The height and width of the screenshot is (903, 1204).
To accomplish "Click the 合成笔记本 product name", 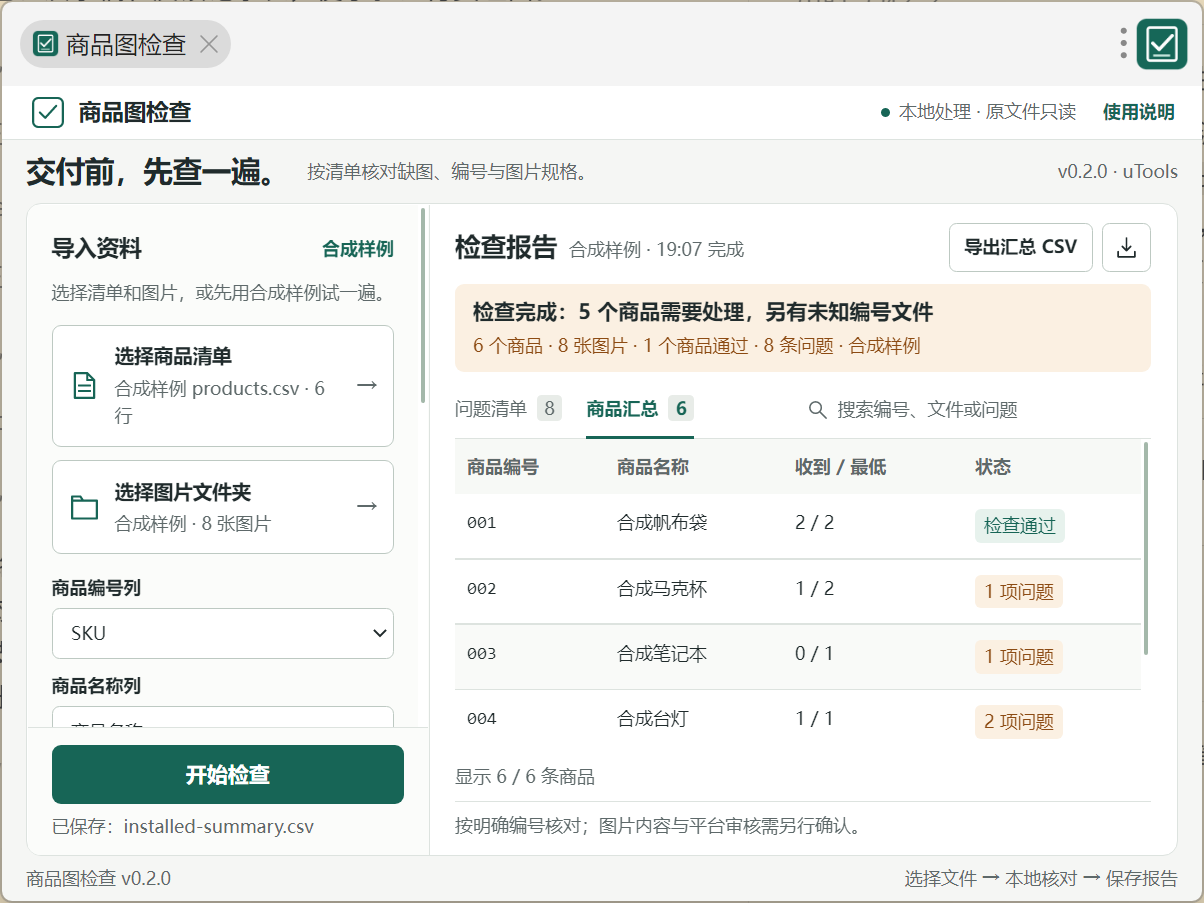I will click(x=662, y=654).
